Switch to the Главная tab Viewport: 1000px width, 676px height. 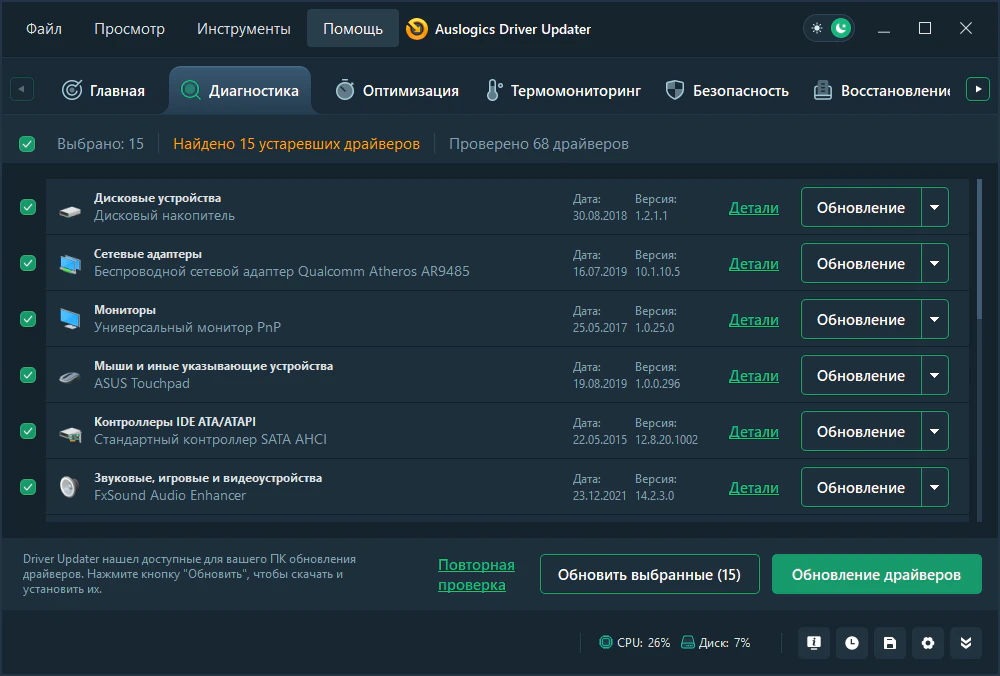(103, 91)
